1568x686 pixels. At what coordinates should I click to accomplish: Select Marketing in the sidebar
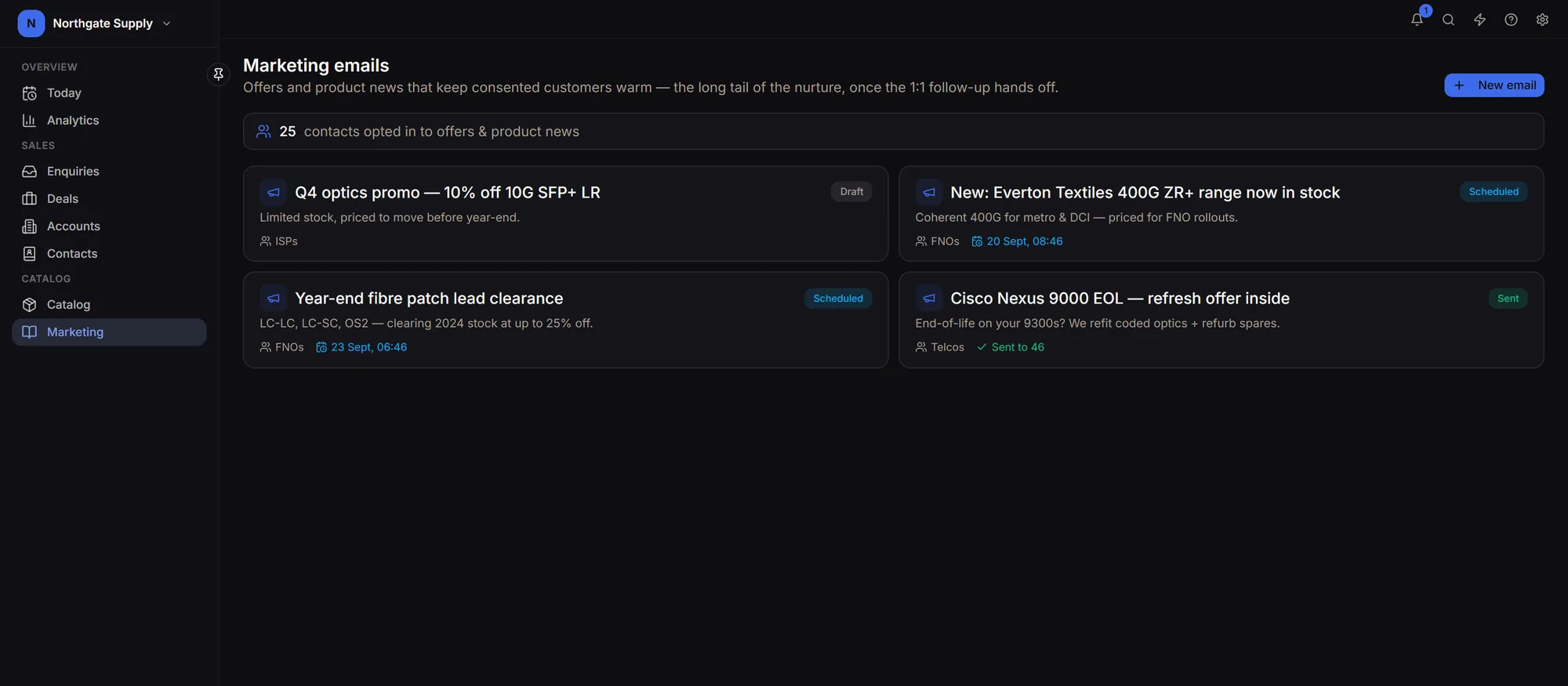click(109, 332)
